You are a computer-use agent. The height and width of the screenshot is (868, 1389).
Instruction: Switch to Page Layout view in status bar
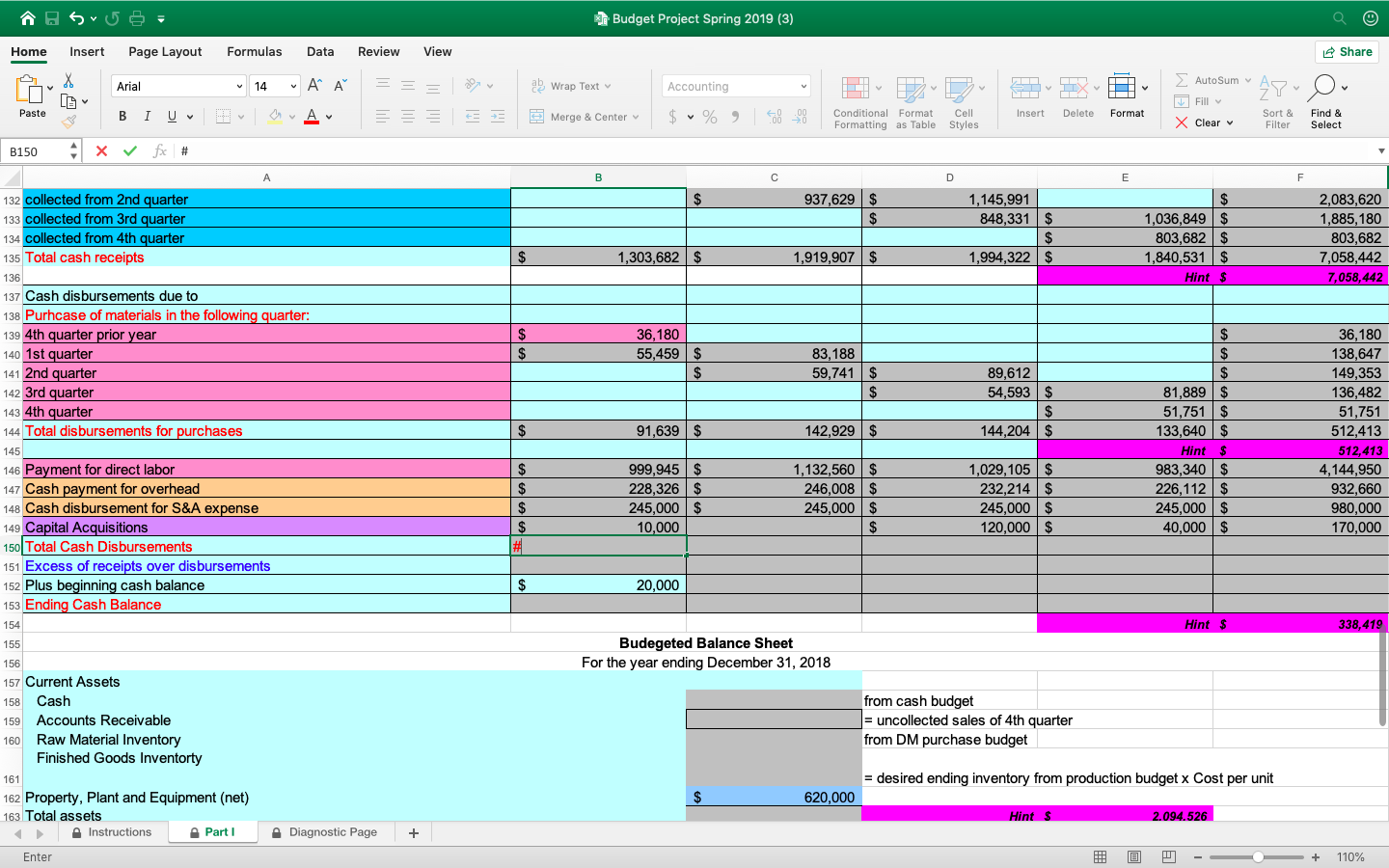(1134, 856)
